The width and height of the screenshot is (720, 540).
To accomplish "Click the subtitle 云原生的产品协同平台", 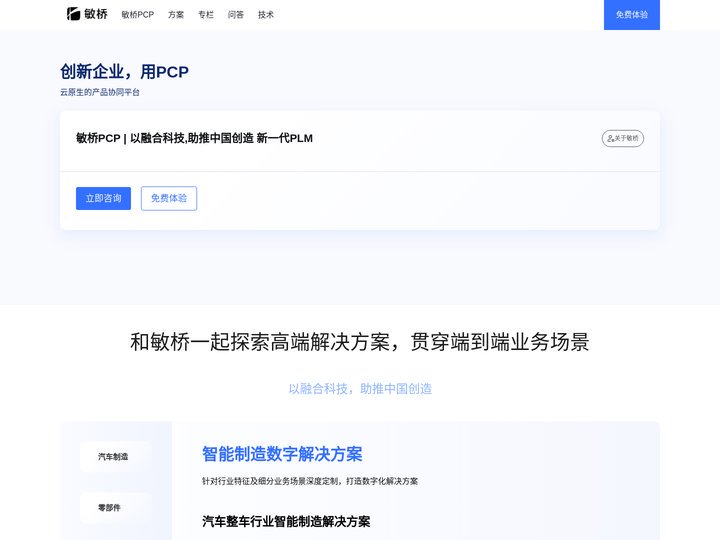I will coord(100,92).
